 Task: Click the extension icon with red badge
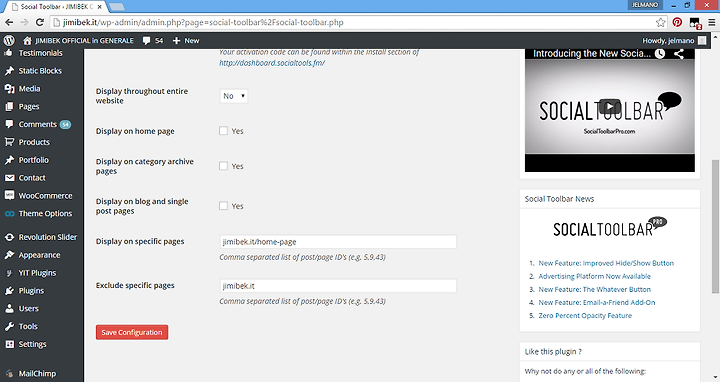(695, 22)
